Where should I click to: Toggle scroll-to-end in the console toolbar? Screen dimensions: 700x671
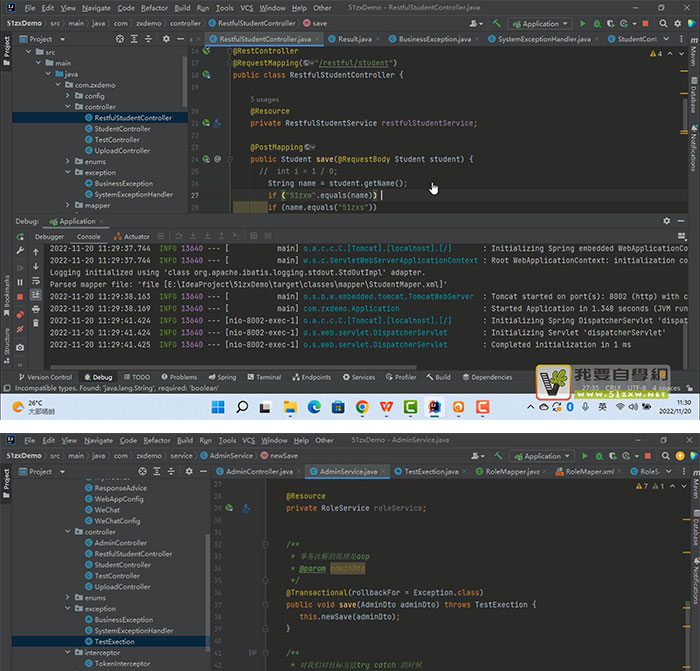click(36, 295)
